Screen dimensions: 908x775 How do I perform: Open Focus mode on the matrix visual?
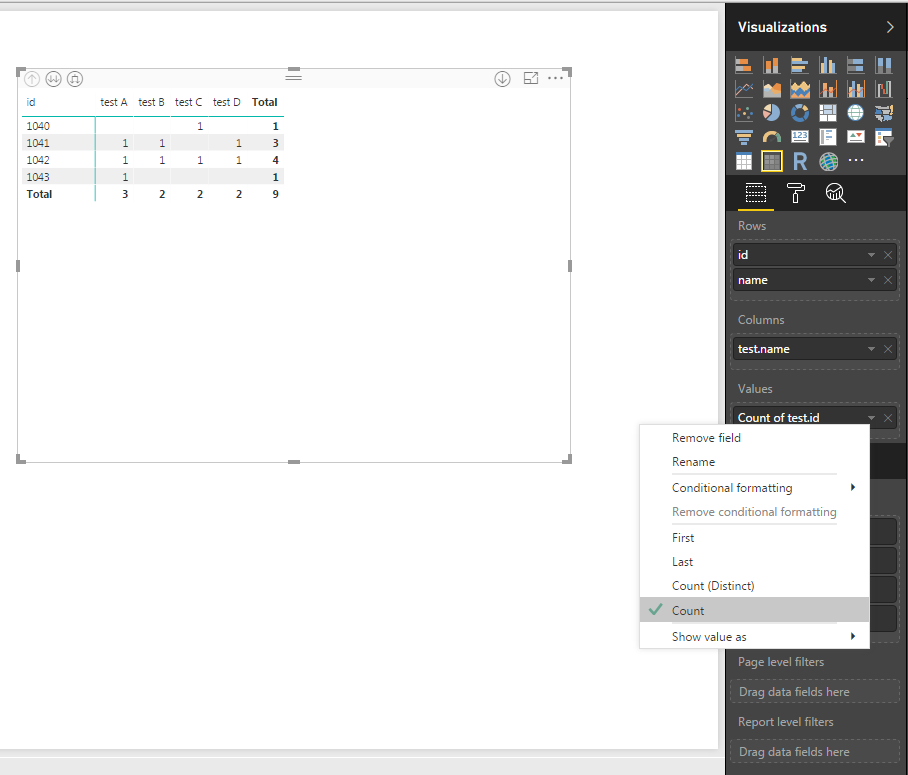coord(531,78)
